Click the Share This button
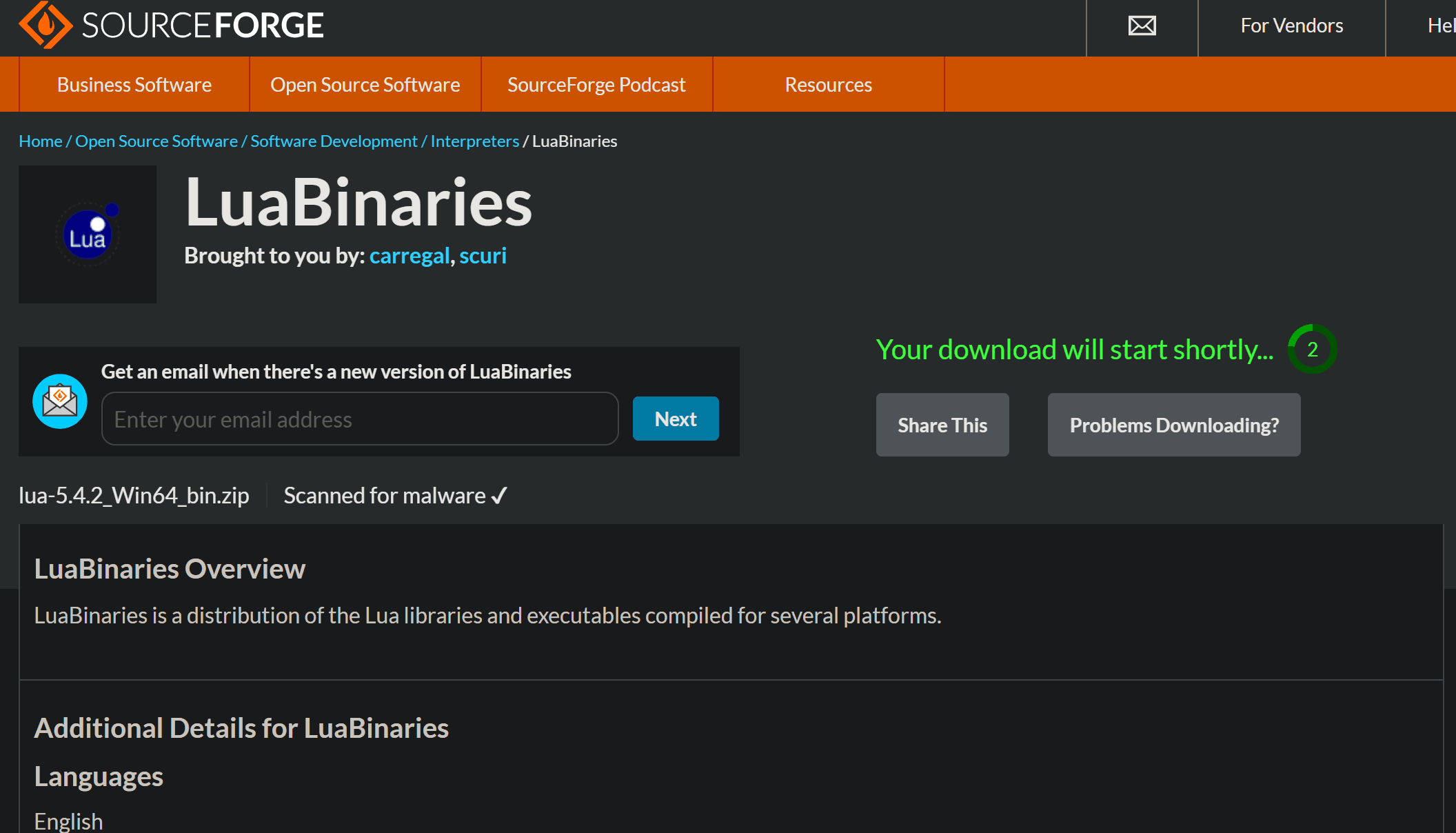Screen dimensions: 1456x833 (x=942, y=425)
